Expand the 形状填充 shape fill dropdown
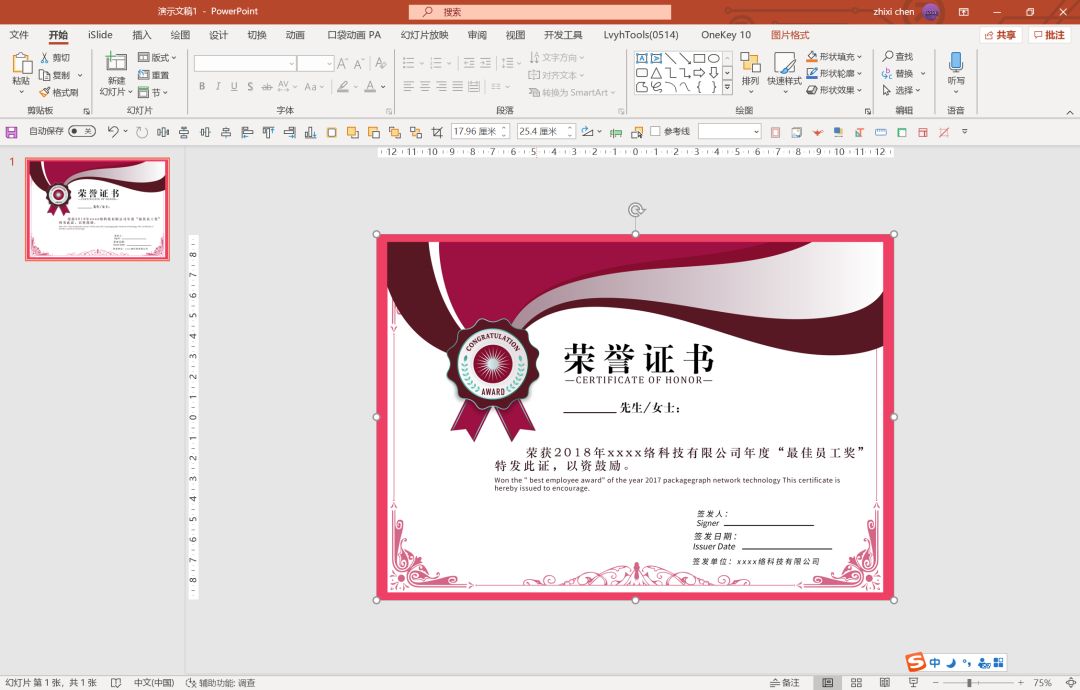1080x690 pixels. (859, 56)
